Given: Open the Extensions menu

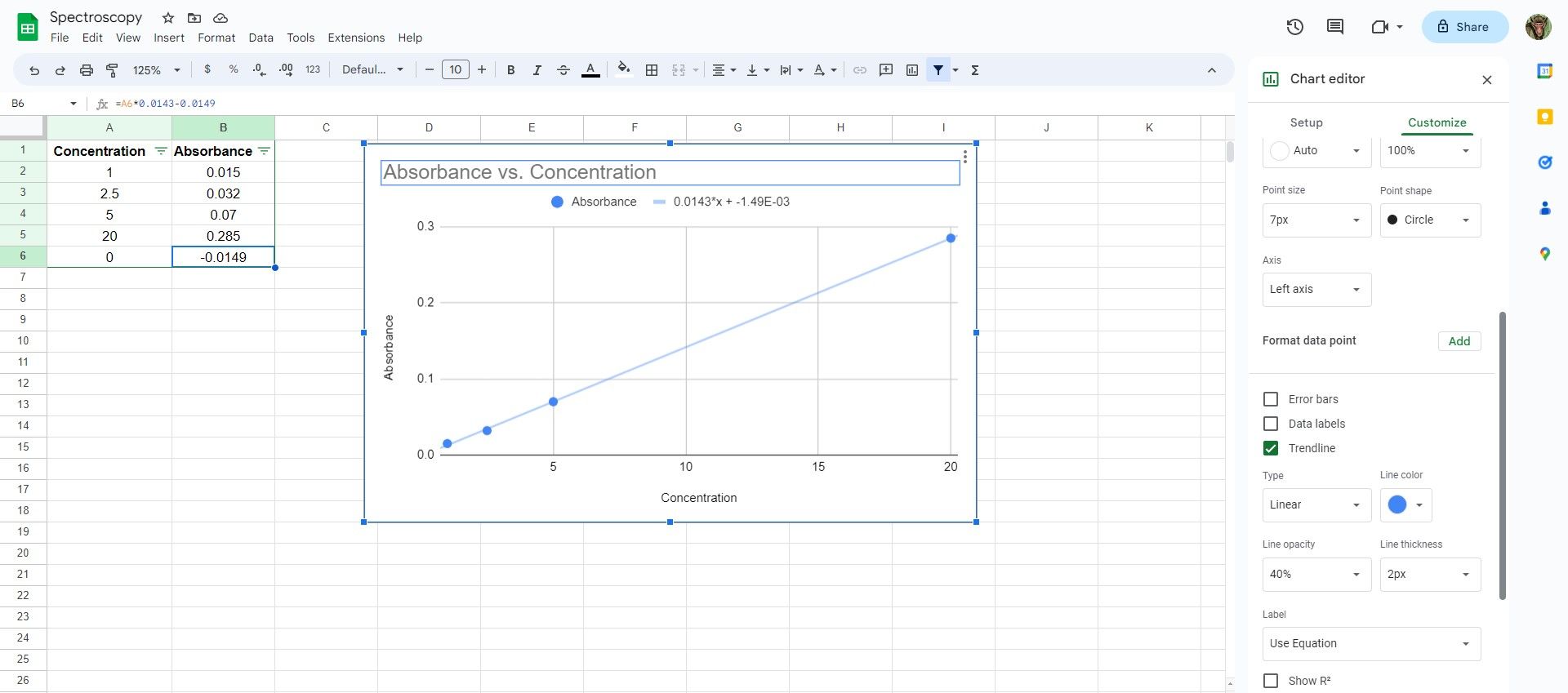Looking at the screenshot, I should pos(356,38).
